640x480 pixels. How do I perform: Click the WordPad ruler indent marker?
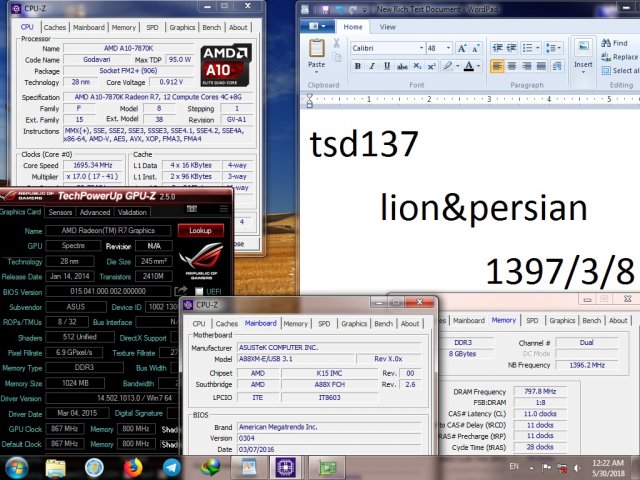click(310, 100)
